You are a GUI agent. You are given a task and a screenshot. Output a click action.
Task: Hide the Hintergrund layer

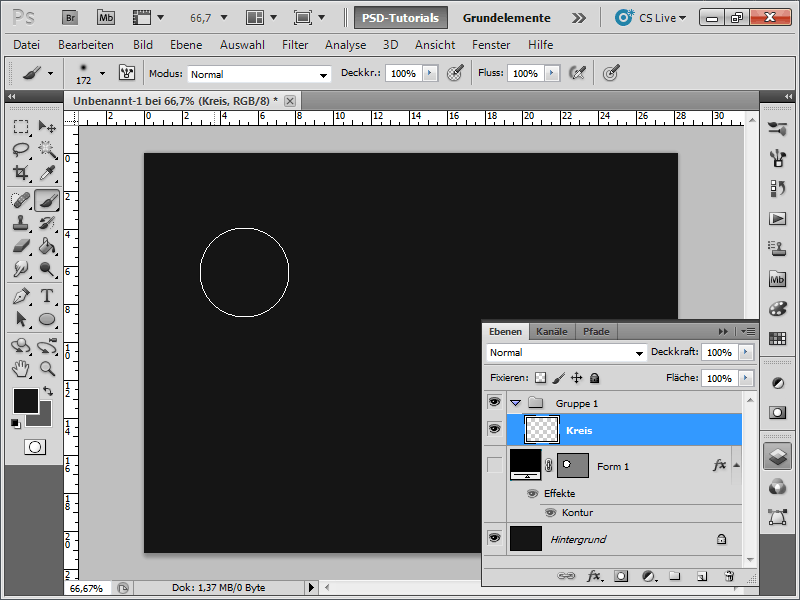(x=494, y=538)
